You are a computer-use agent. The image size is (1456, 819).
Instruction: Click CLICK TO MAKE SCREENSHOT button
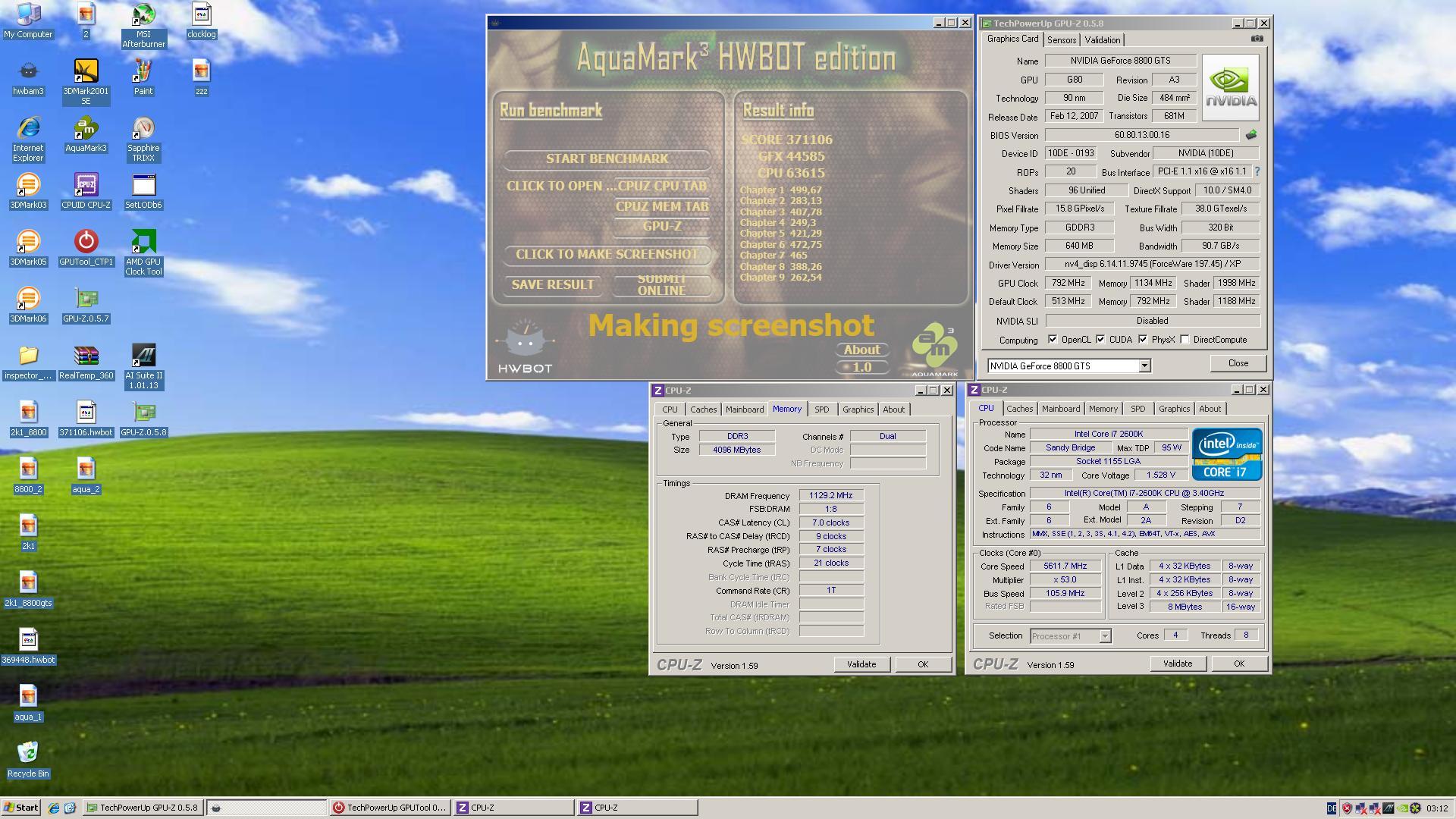(x=607, y=254)
